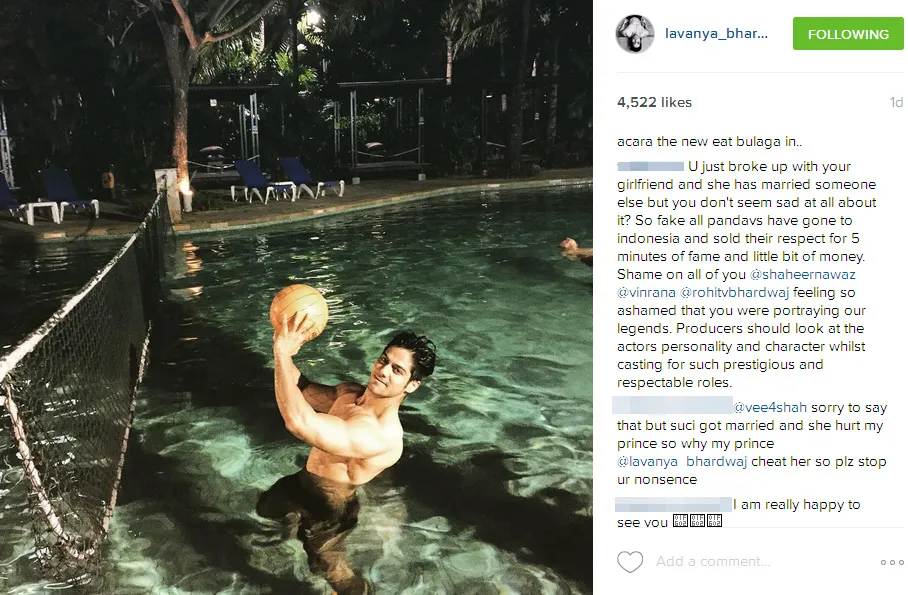The image size is (908, 595).
Task: Click the pool photo of the man holding ball
Action: 296,297
